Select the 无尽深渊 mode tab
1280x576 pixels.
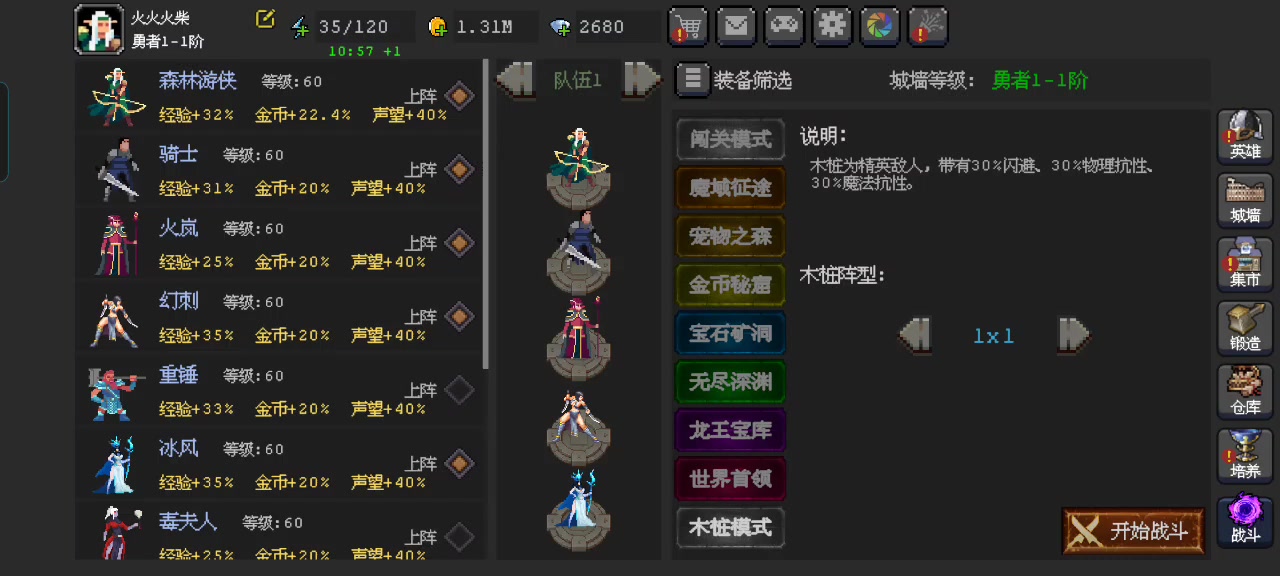[x=731, y=382]
